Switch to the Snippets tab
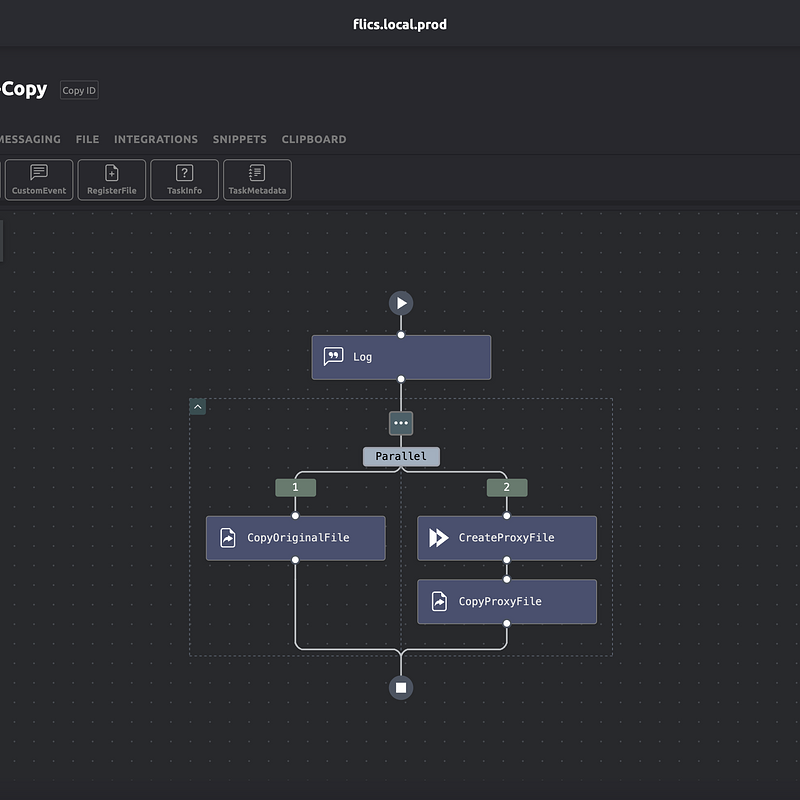This screenshot has height=800, width=800. click(x=239, y=139)
